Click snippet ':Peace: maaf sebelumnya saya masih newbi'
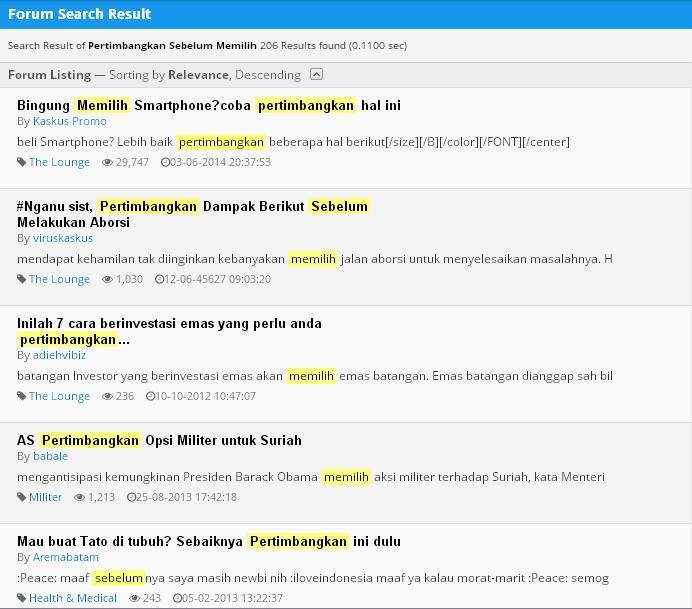The width and height of the screenshot is (692, 609). click(313, 578)
